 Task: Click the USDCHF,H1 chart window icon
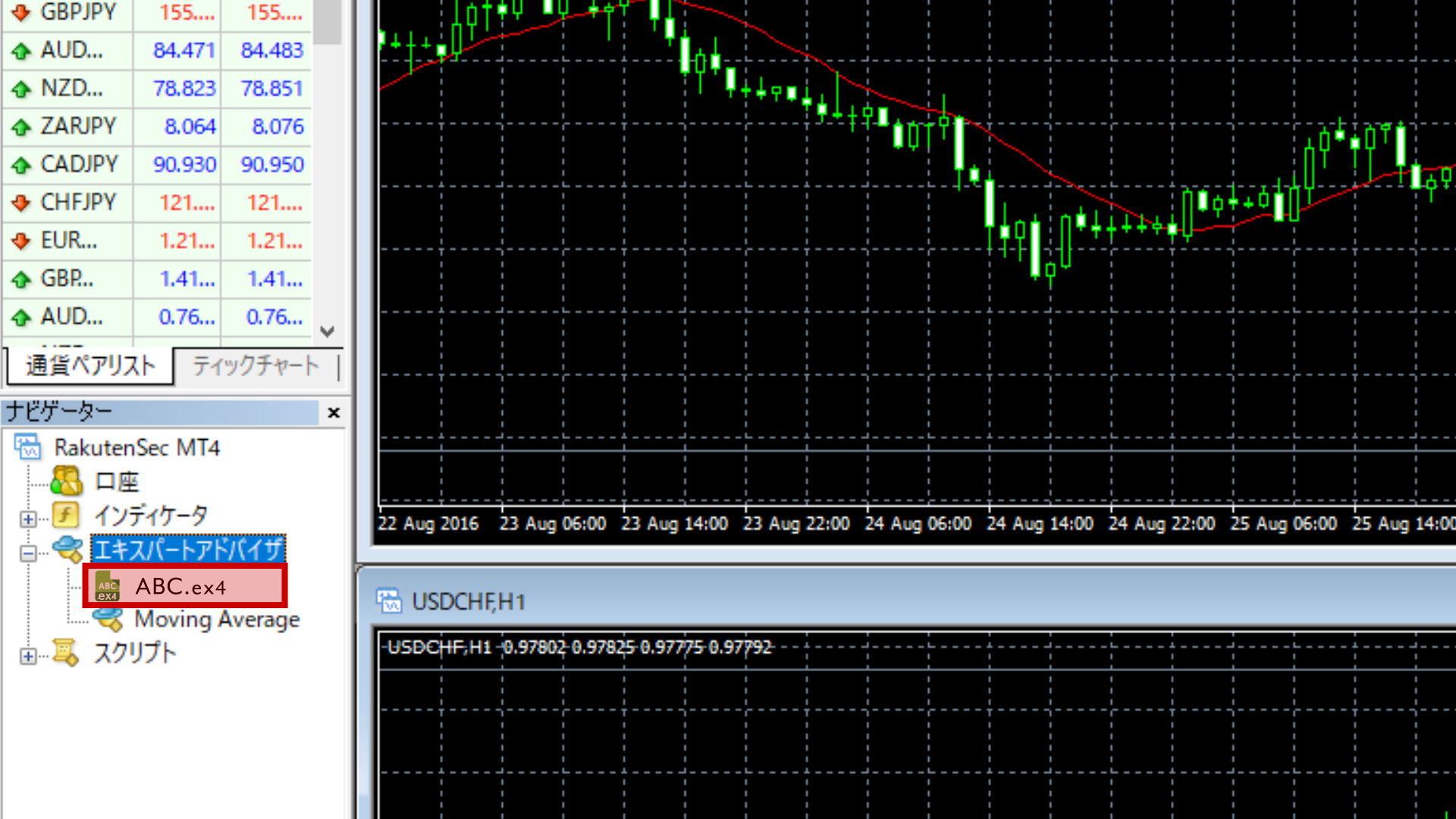coord(389,601)
